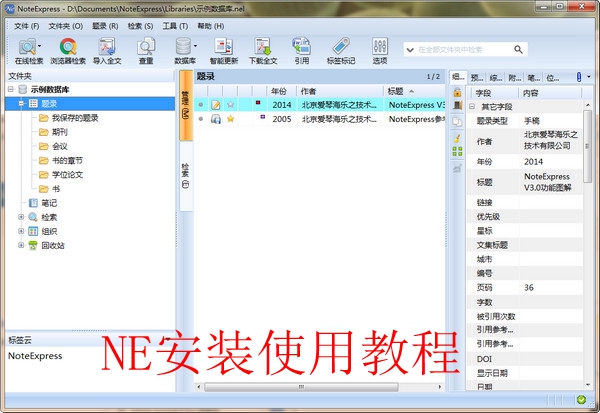Switch to the 笔... notes tab
The height and width of the screenshot is (413, 600).
click(534, 77)
